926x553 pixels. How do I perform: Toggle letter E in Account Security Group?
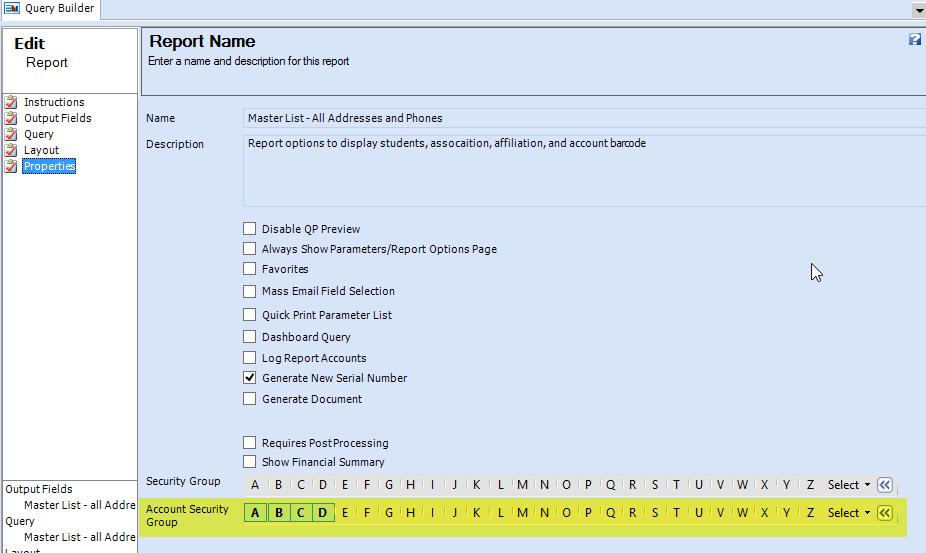pos(345,513)
